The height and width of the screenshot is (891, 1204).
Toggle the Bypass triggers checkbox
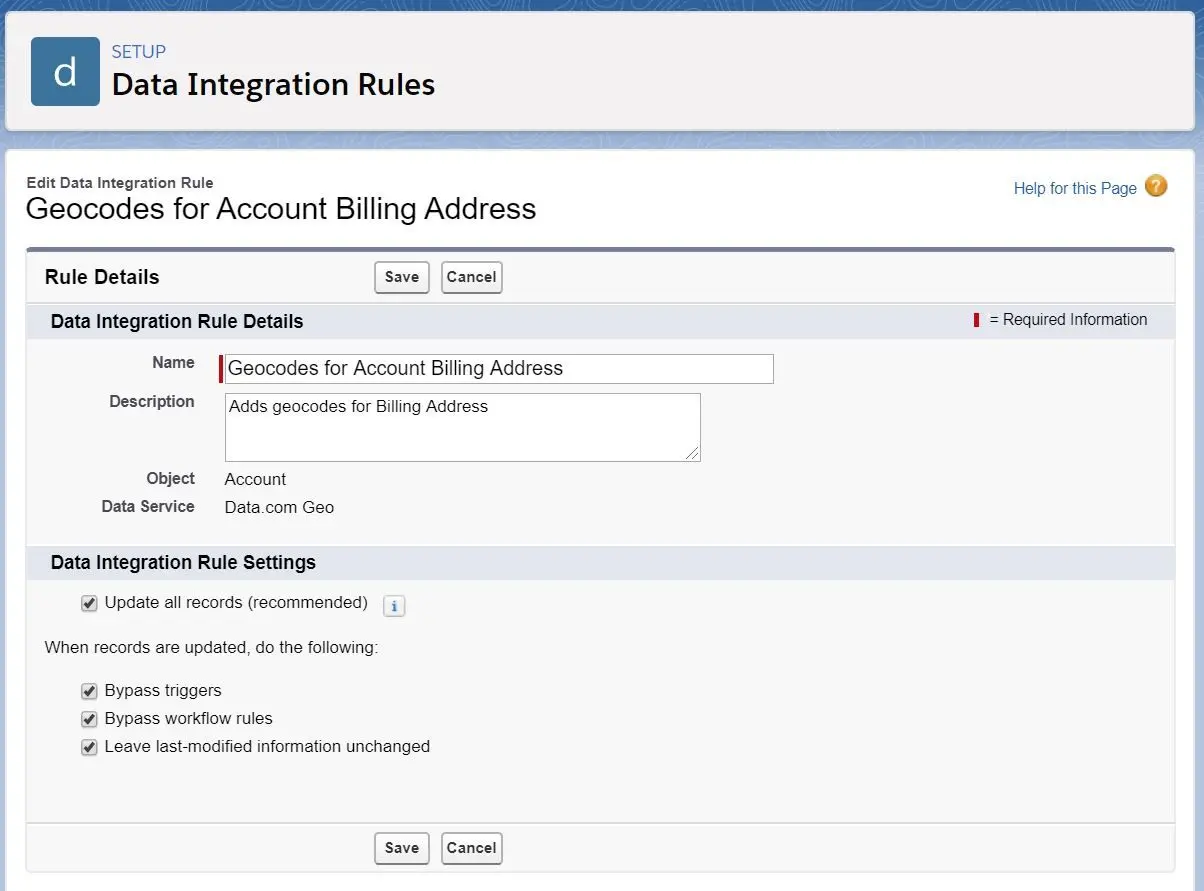(x=89, y=691)
